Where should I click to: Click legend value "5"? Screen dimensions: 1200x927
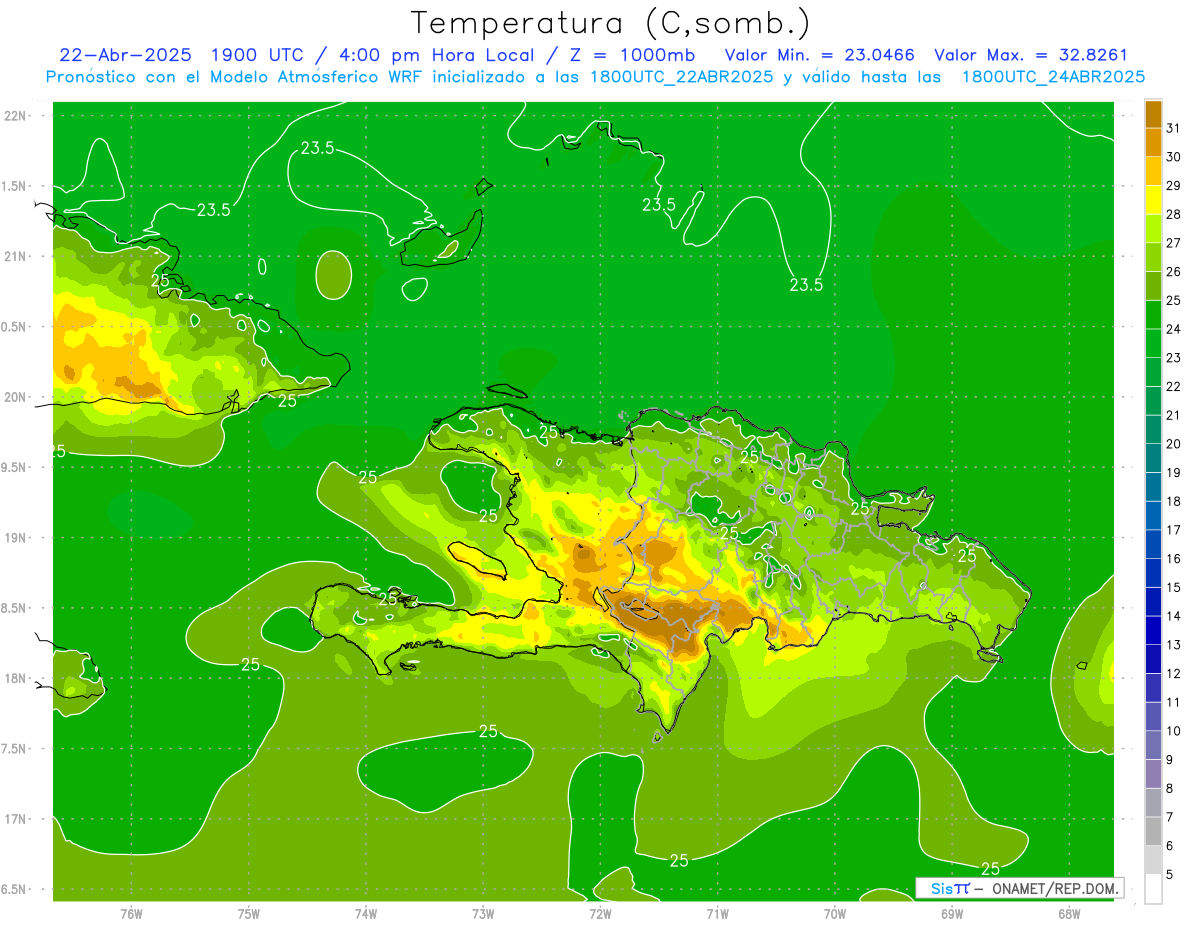click(x=1170, y=875)
